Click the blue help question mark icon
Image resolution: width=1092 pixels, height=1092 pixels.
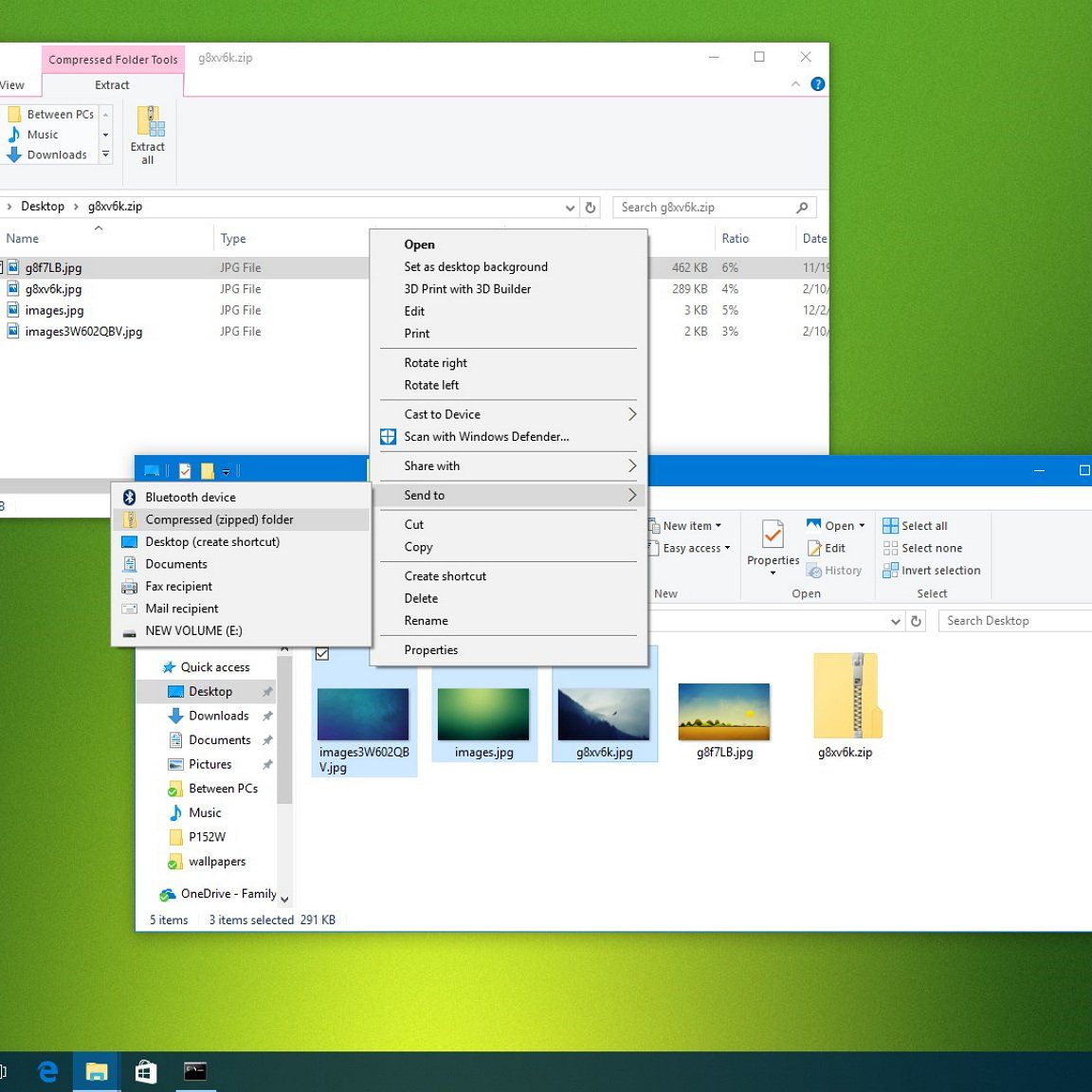click(x=817, y=84)
